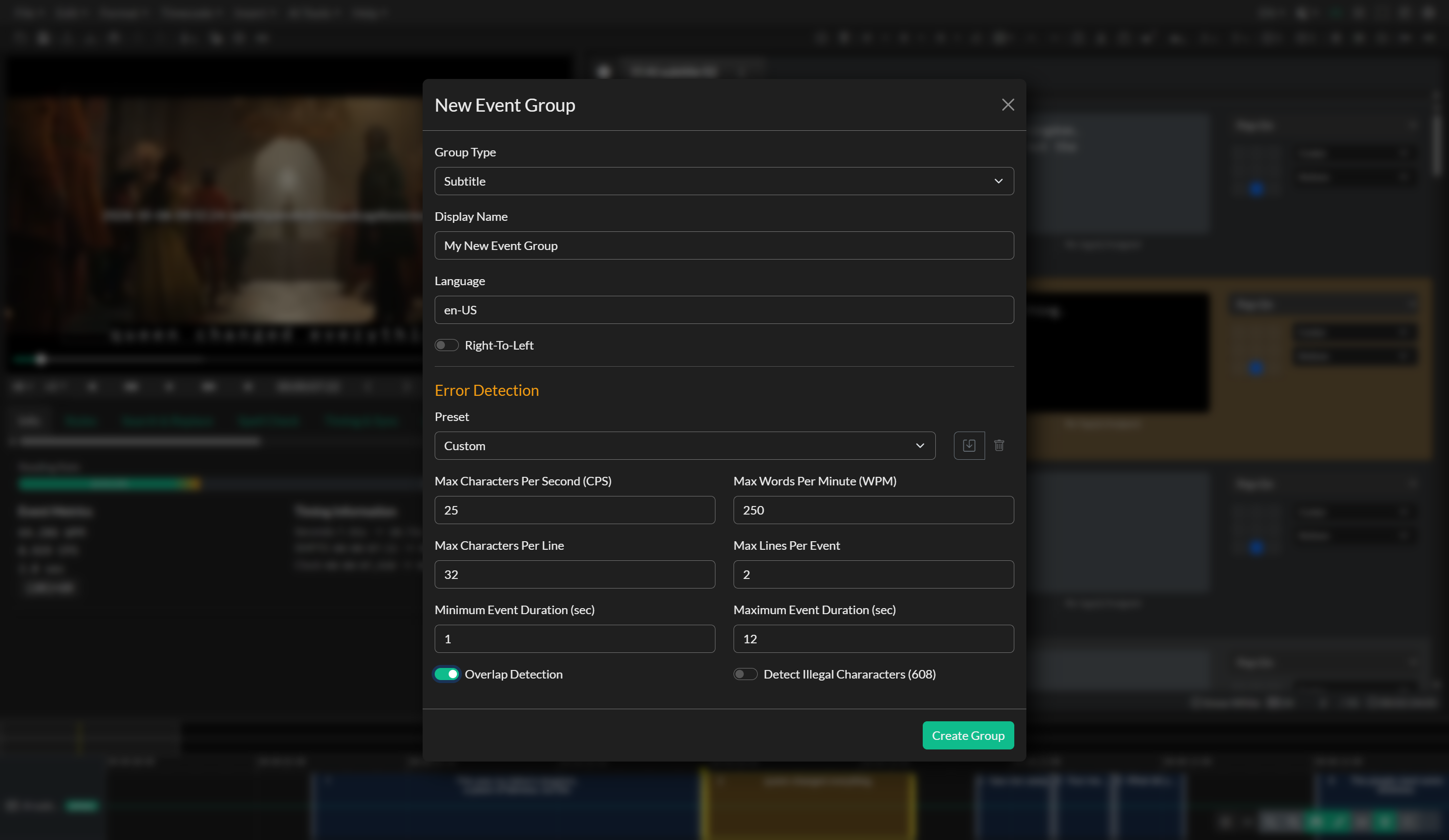The height and width of the screenshot is (840, 1449).
Task: Toggle the Right-To-Left switch
Action: click(x=446, y=345)
